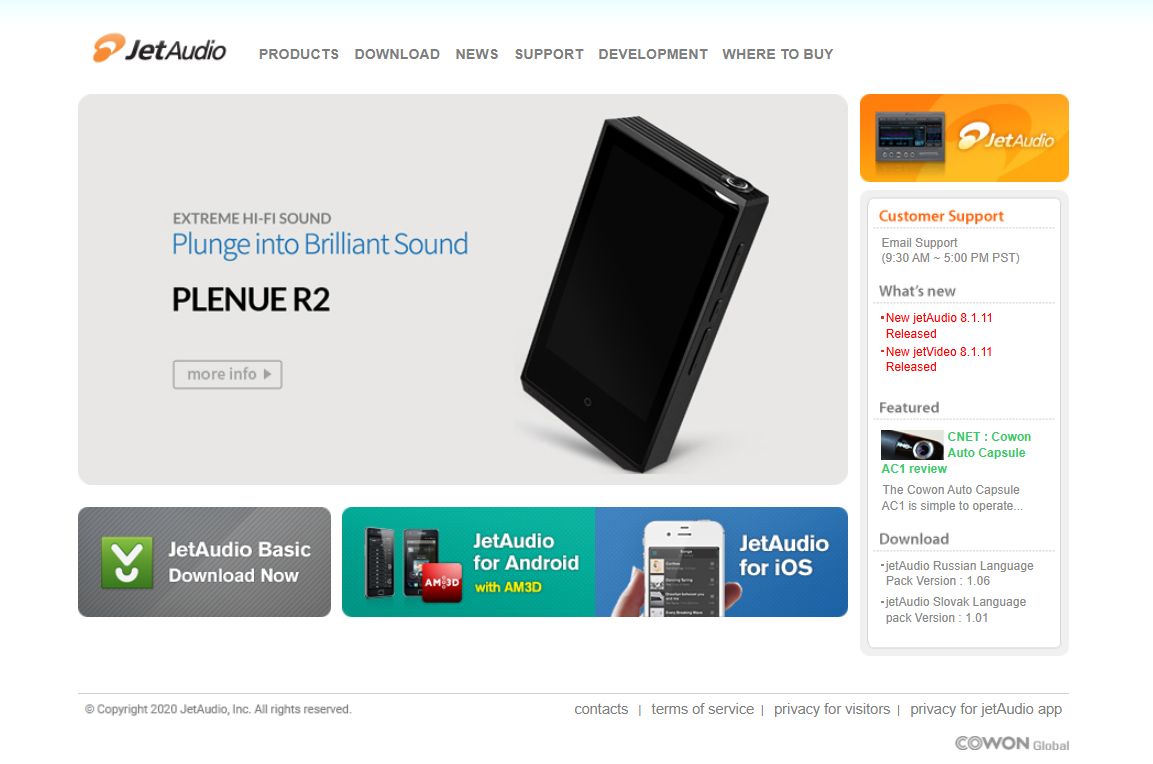Image resolution: width=1153 pixels, height=764 pixels.
Task: Open jetAudio Russian Language Pack download
Action: (958, 573)
